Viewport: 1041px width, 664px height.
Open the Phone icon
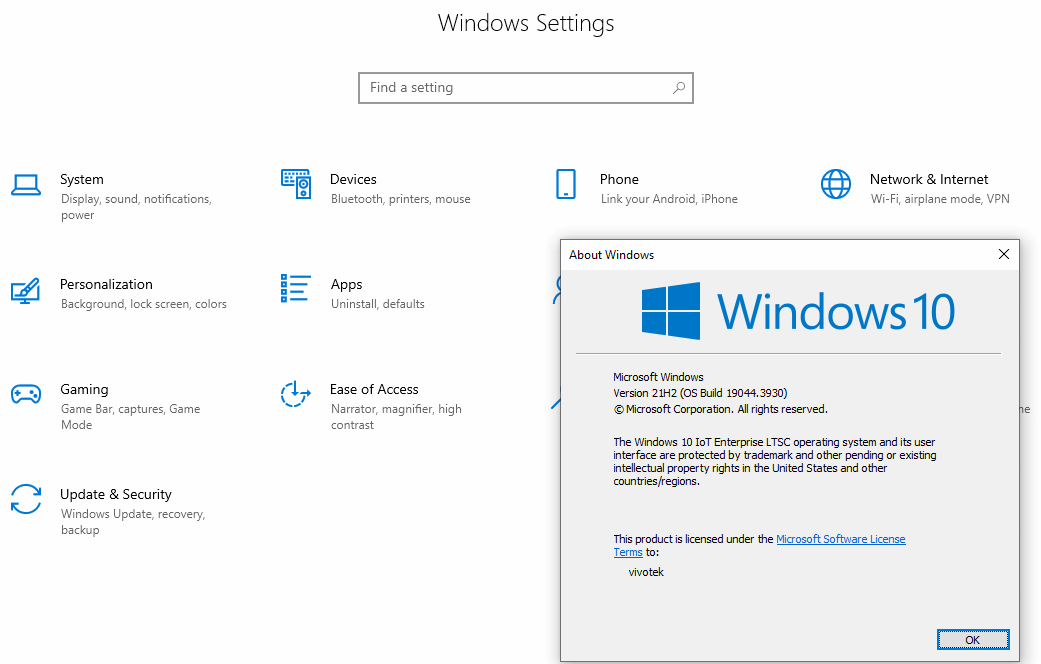[566, 184]
